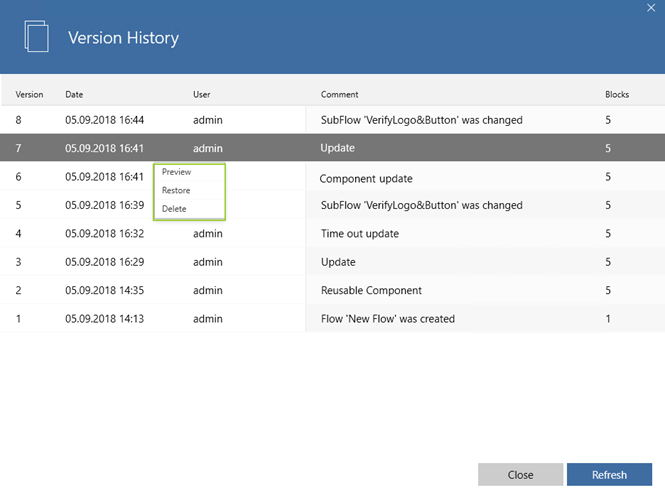The width and height of the screenshot is (665, 494).
Task: Select version 1 row number
Action: pos(18,319)
